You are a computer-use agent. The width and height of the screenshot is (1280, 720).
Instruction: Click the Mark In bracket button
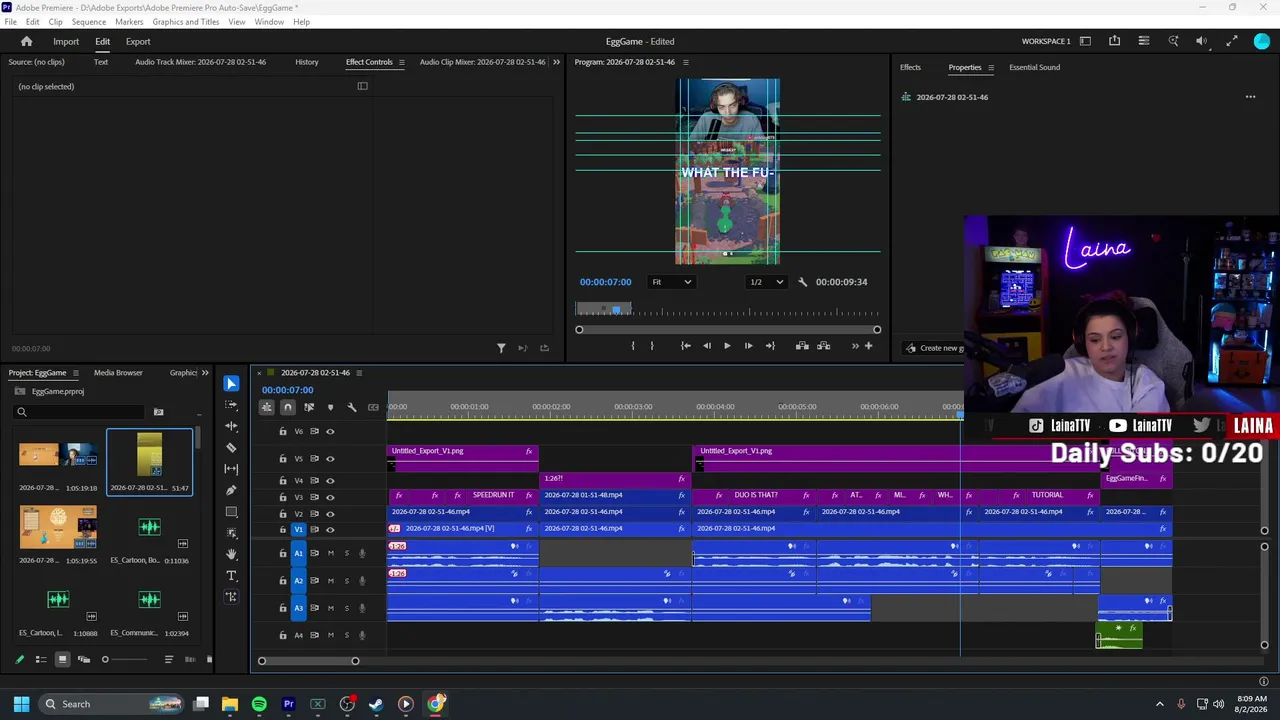pos(632,346)
